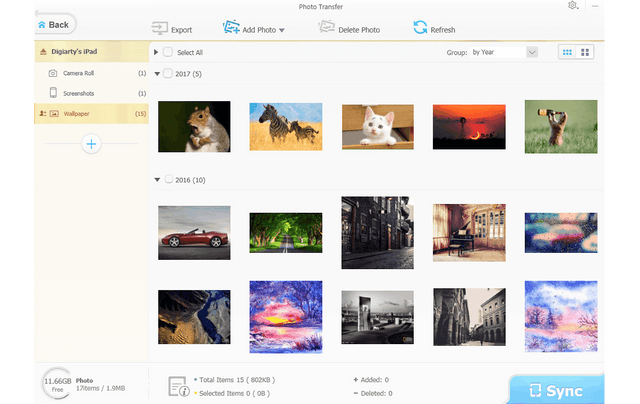Image resolution: width=640 pixels, height=404 pixels.
Task: Tick the 2017 group checkbox
Action: [168, 73]
